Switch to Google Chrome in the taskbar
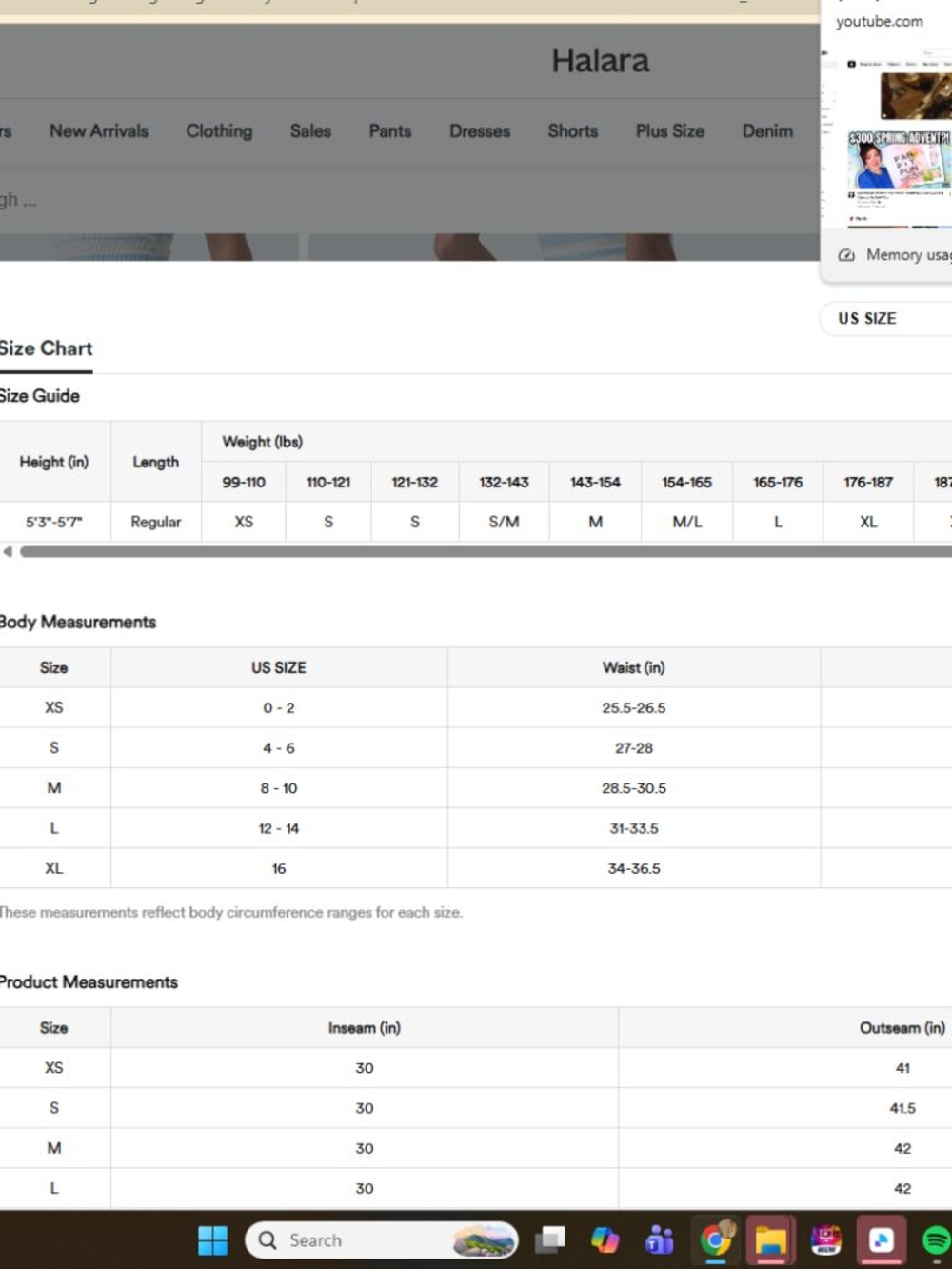 [x=715, y=1239]
